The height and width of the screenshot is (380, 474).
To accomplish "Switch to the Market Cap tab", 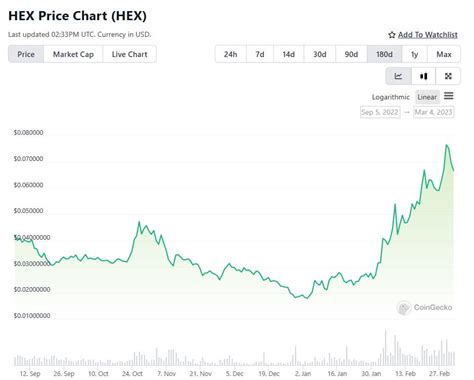I will pos(73,54).
